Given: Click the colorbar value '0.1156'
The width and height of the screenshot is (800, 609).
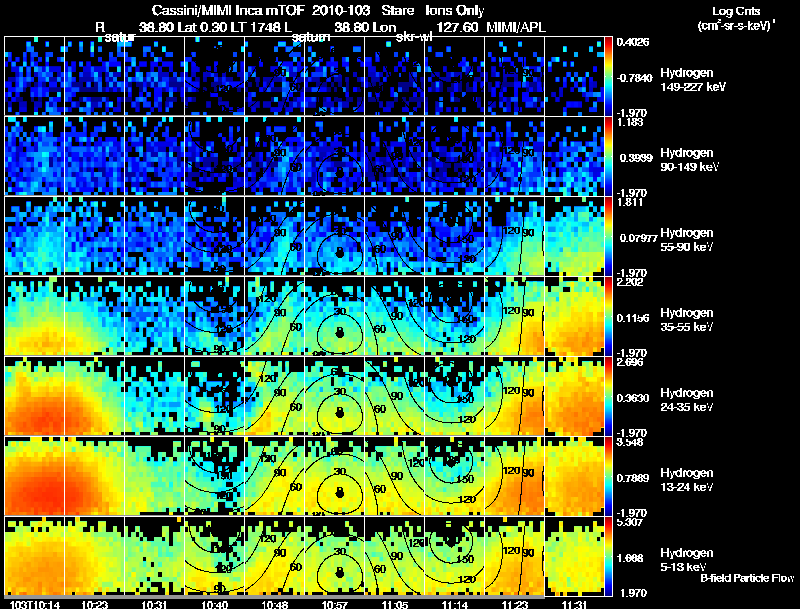Looking at the screenshot, I should click(634, 318).
